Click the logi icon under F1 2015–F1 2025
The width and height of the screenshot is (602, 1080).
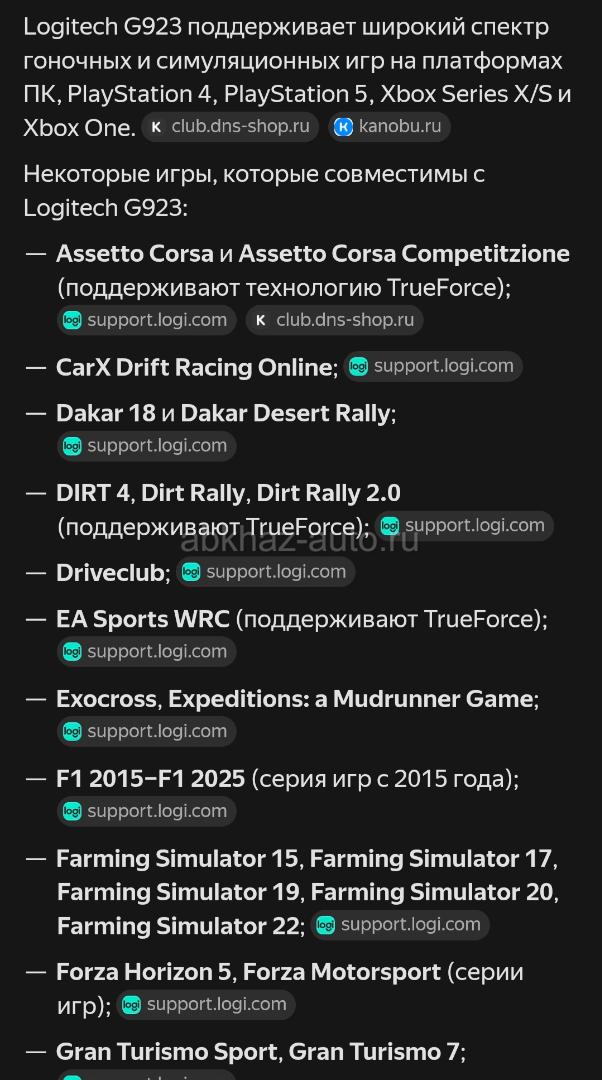[72, 812]
